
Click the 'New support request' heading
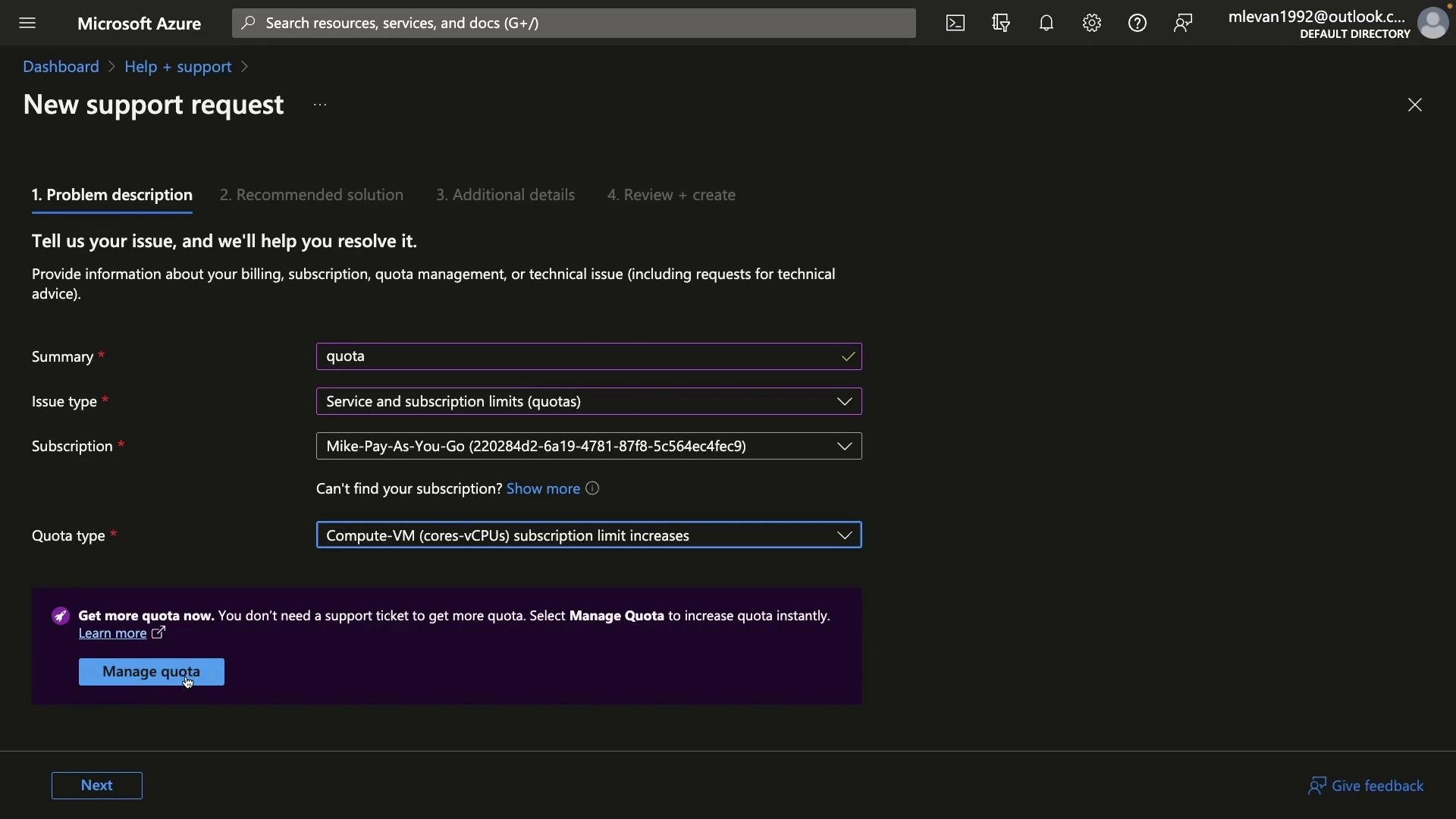[x=153, y=105]
